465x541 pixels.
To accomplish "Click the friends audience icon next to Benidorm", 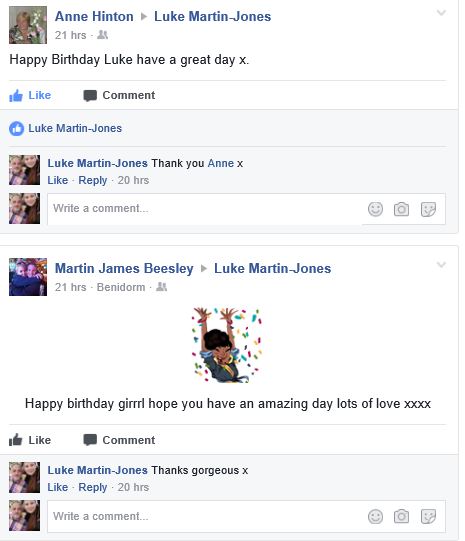I will [x=161, y=287].
